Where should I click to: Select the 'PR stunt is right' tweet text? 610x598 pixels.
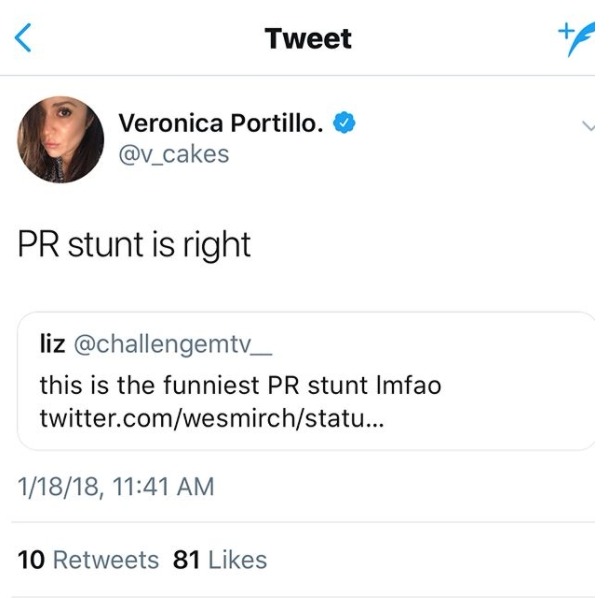coord(134,246)
